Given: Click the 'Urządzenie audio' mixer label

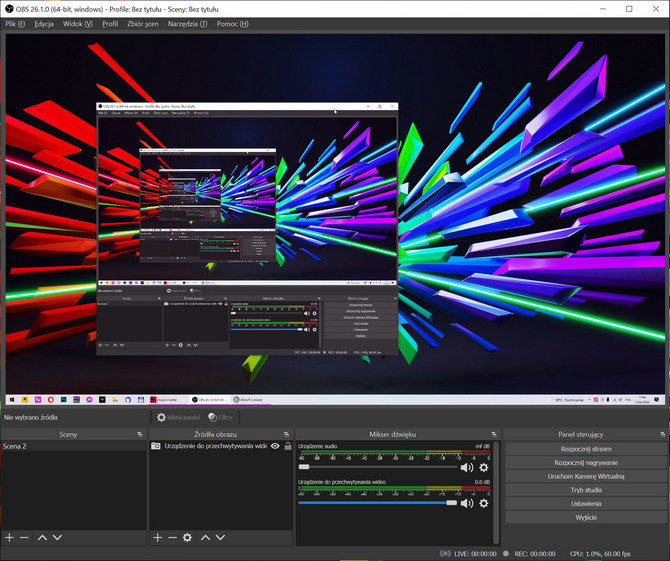Looking at the screenshot, I should (x=317, y=446).
